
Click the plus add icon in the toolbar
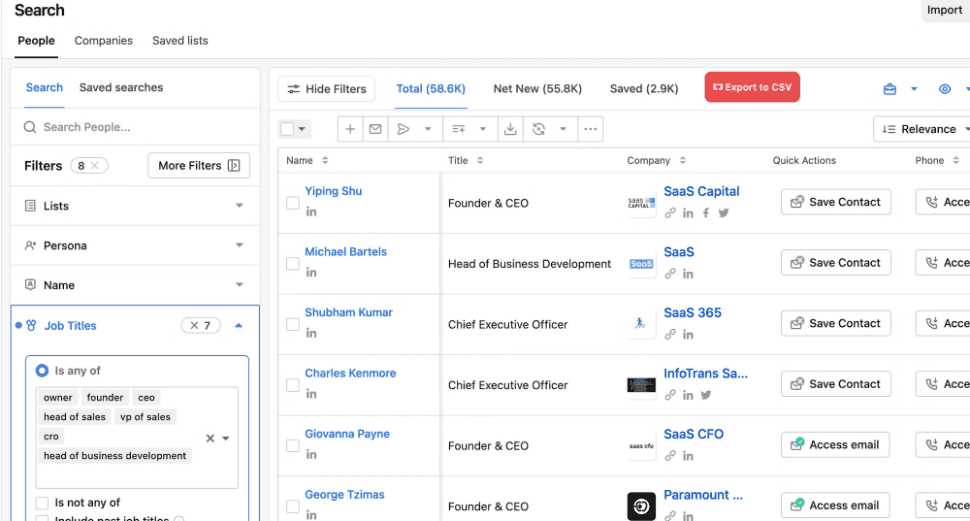pyautogui.click(x=350, y=129)
